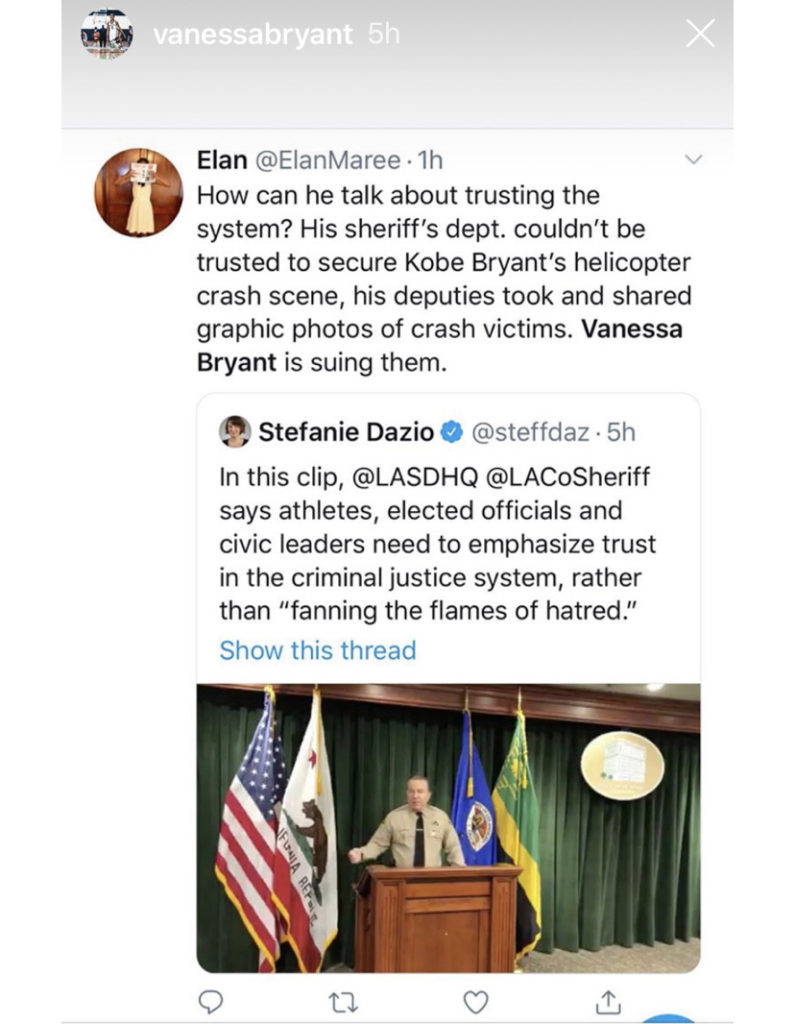Click the Elan display name
Viewport: 795px width, 1024px height.
point(221,160)
